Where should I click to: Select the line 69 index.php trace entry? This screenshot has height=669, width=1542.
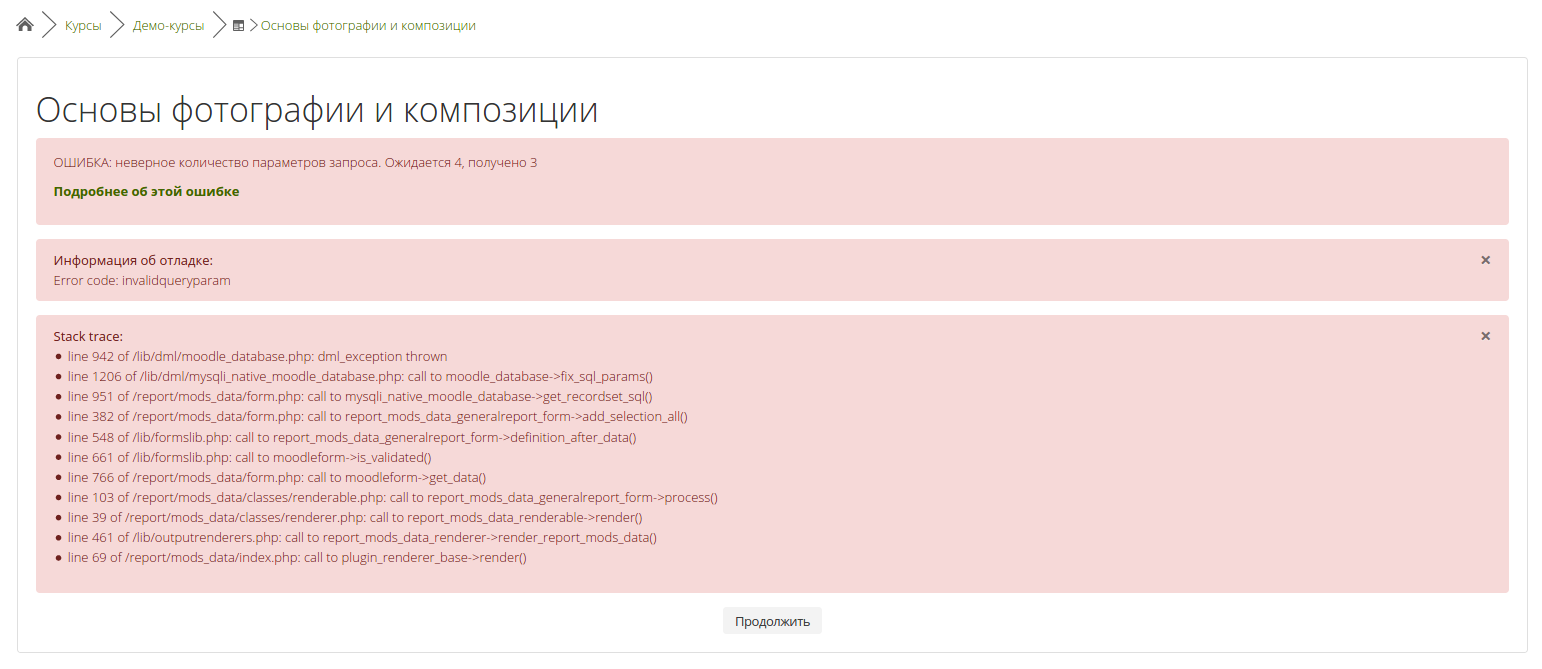[297, 558]
